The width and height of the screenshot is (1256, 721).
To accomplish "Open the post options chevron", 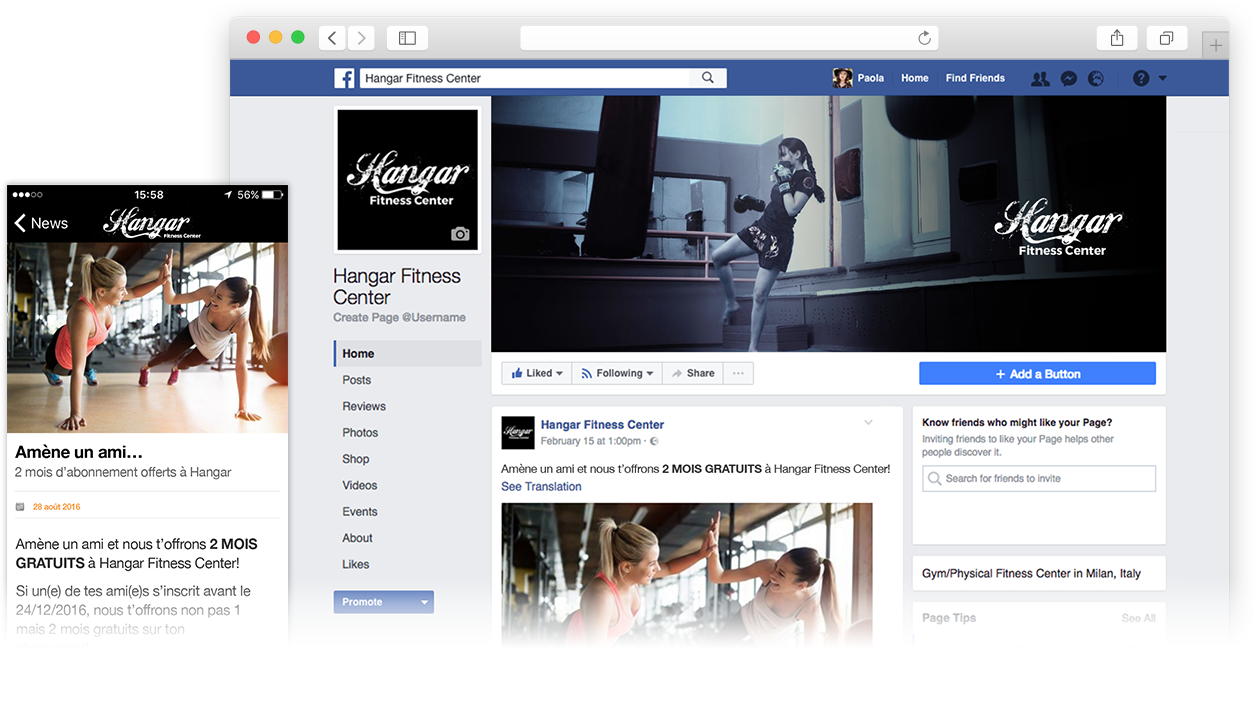I will [868, 423].
